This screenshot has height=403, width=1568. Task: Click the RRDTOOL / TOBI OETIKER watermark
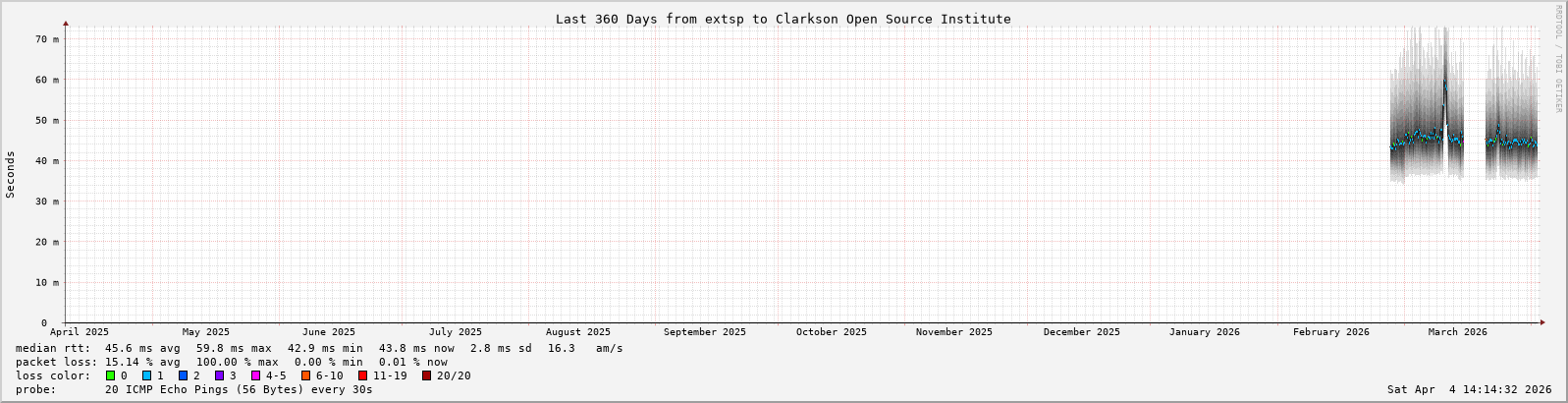(x=1558, y=59)
